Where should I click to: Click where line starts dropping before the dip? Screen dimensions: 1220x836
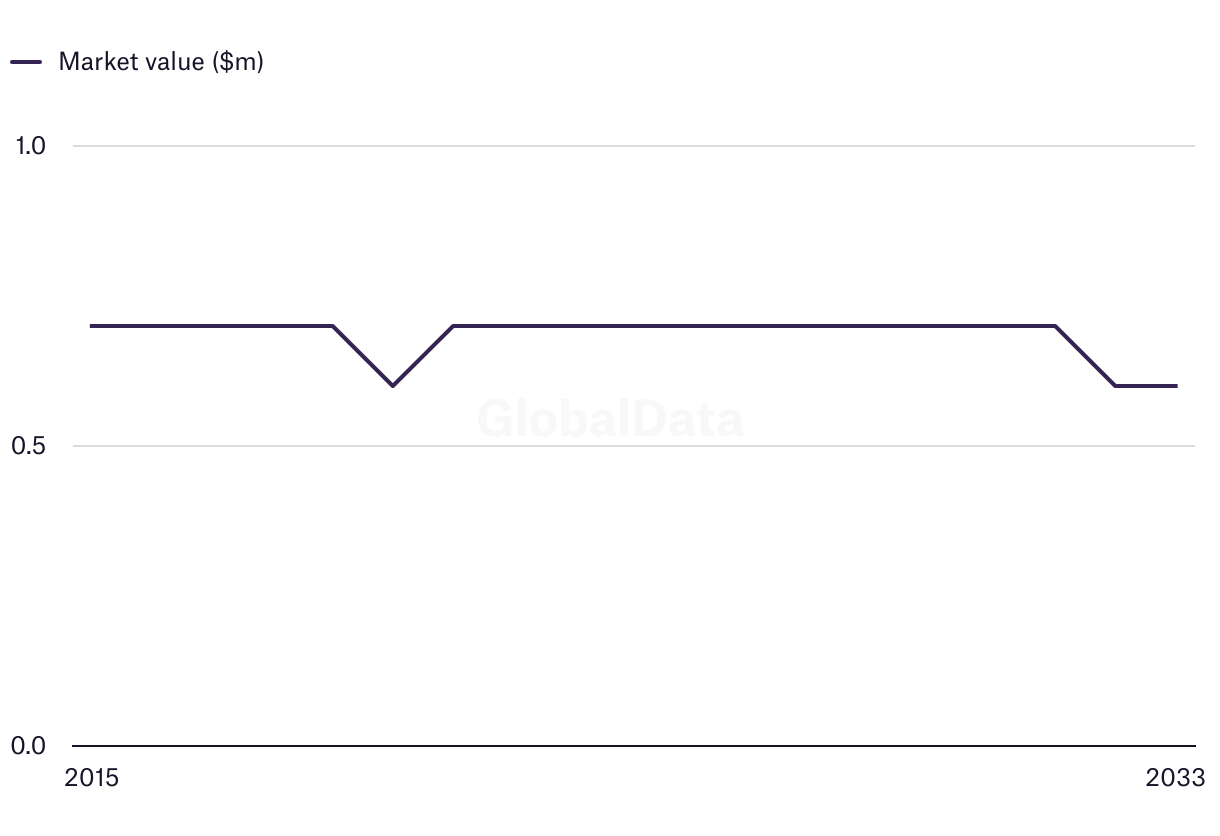coord(332,326)
